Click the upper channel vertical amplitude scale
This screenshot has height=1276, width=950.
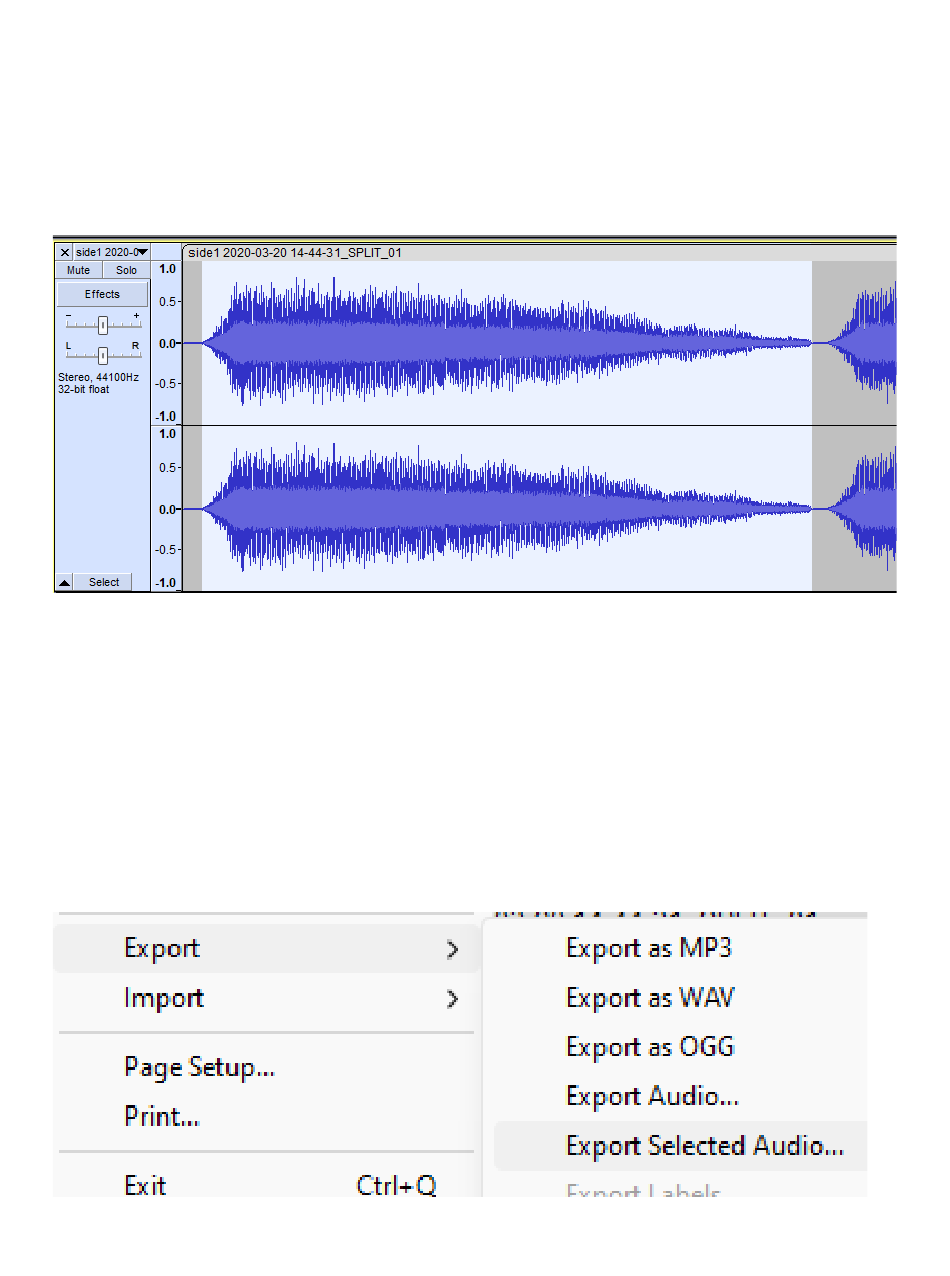(166, 343)
